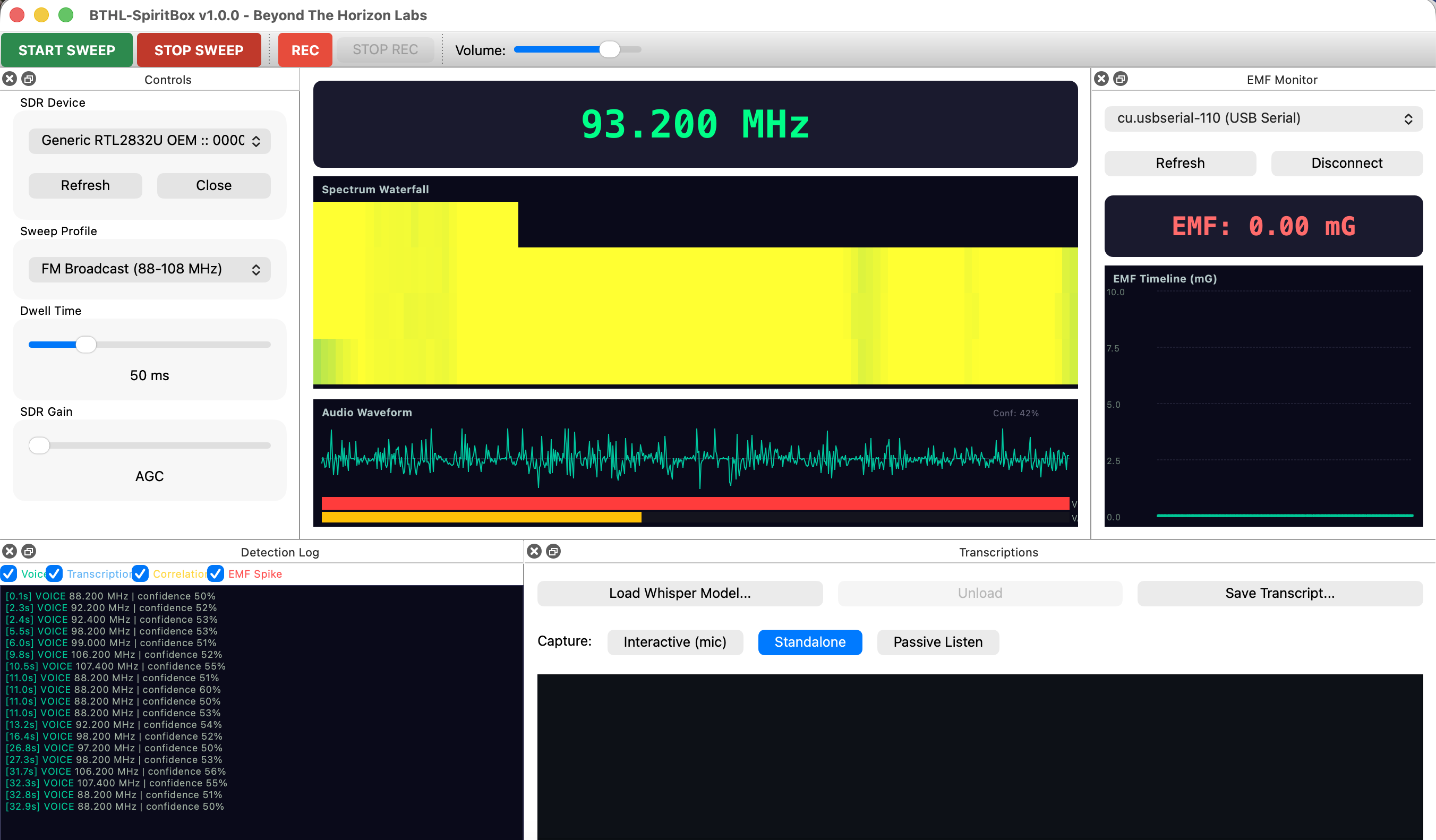
Task: Toggle the Voice filter checkbox
Action: tap(9, 574)
